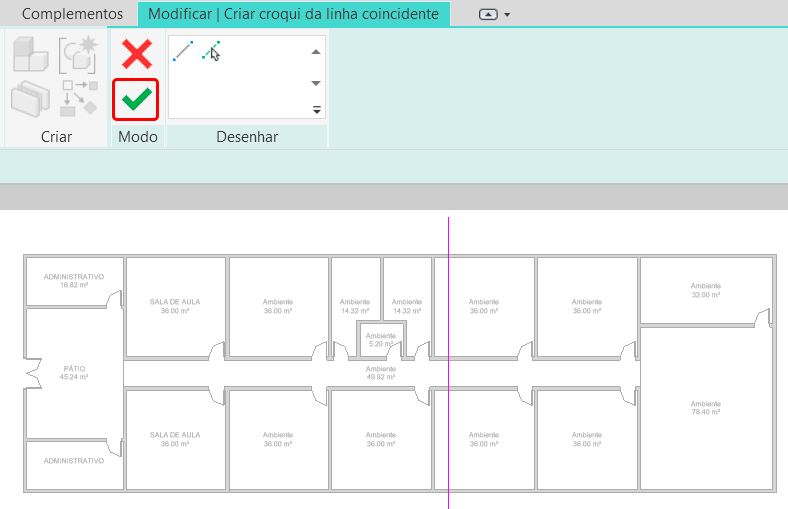Open the ribbon display options dropdown arrow

508,15
